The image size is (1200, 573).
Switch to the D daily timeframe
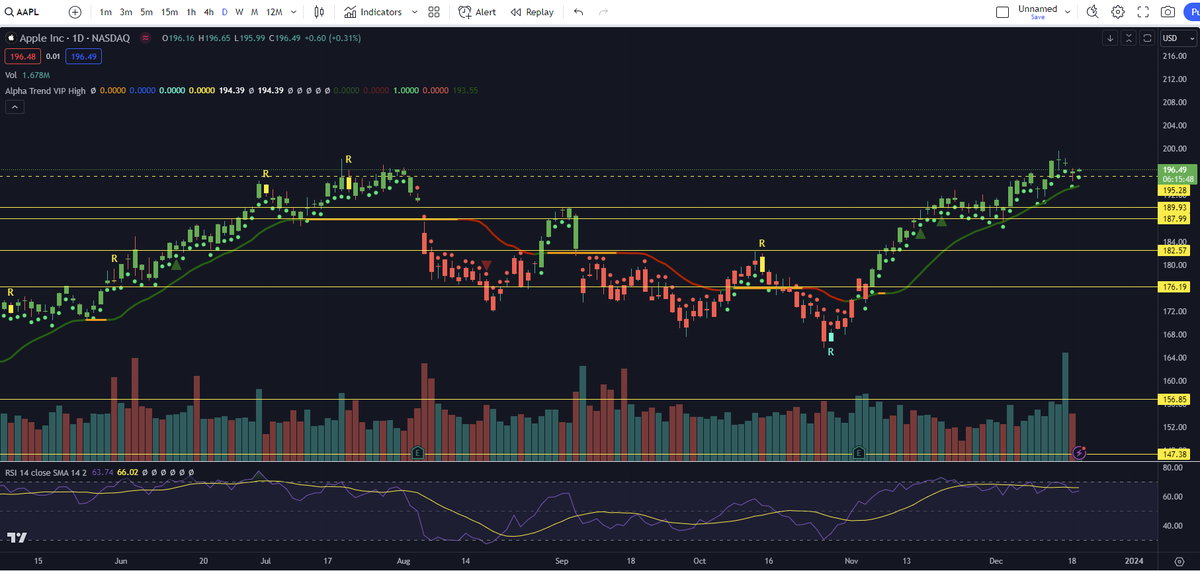pos(225,12)
